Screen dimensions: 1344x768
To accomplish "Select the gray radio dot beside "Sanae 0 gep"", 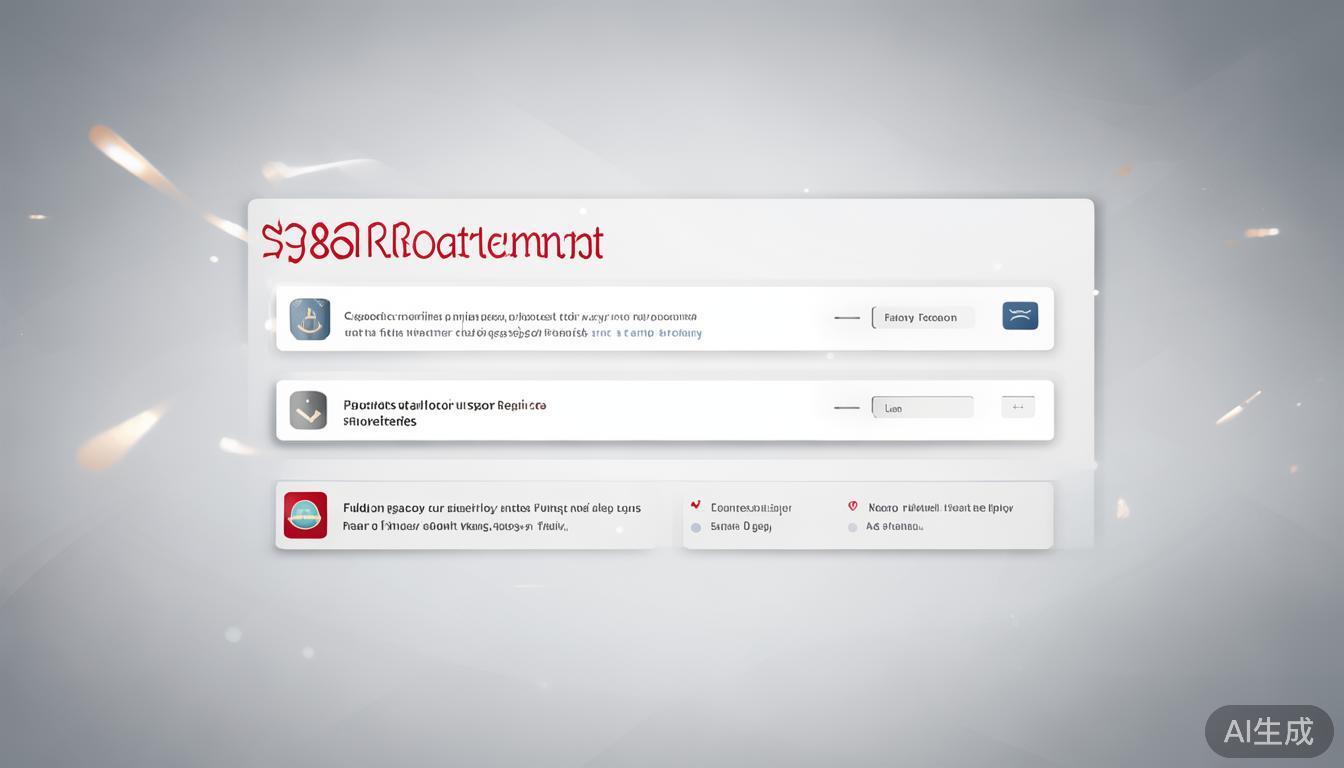I will tap(696, 527).
